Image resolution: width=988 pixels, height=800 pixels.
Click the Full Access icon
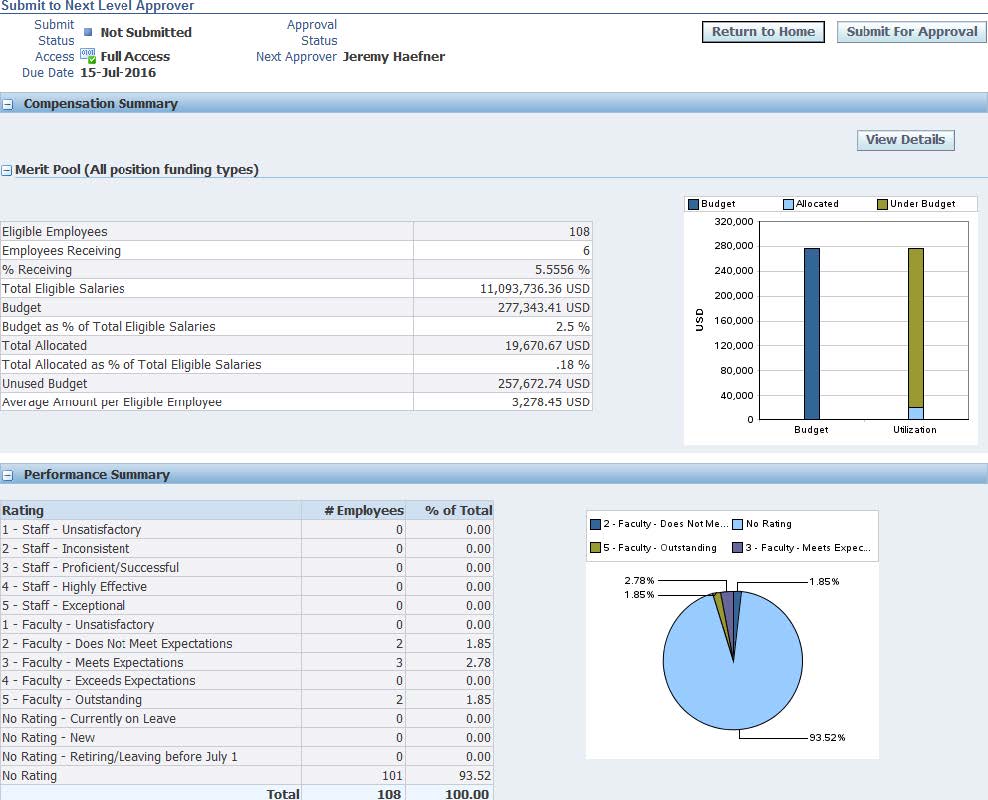coord(88,57)
